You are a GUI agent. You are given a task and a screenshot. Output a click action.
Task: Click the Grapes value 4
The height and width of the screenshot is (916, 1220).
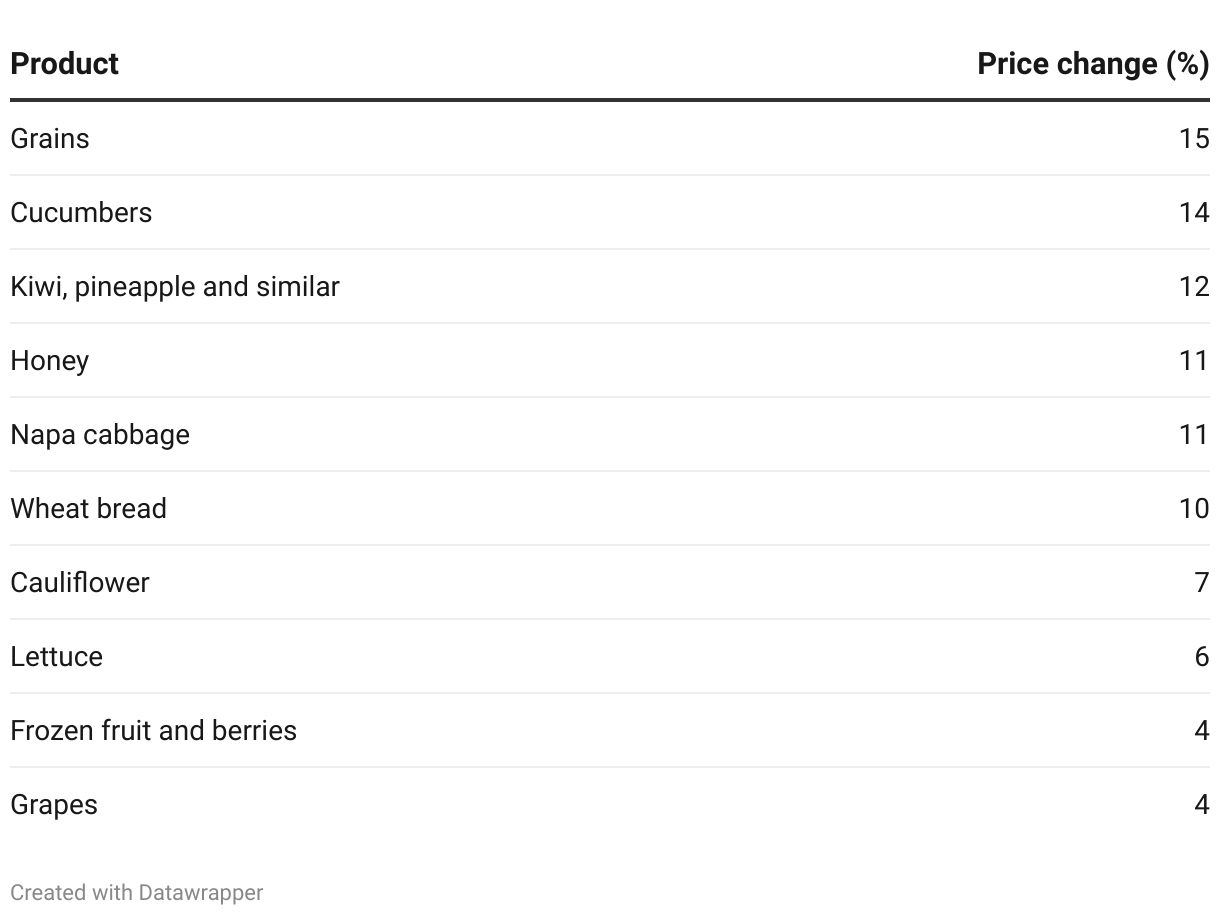coord(1202,804)
